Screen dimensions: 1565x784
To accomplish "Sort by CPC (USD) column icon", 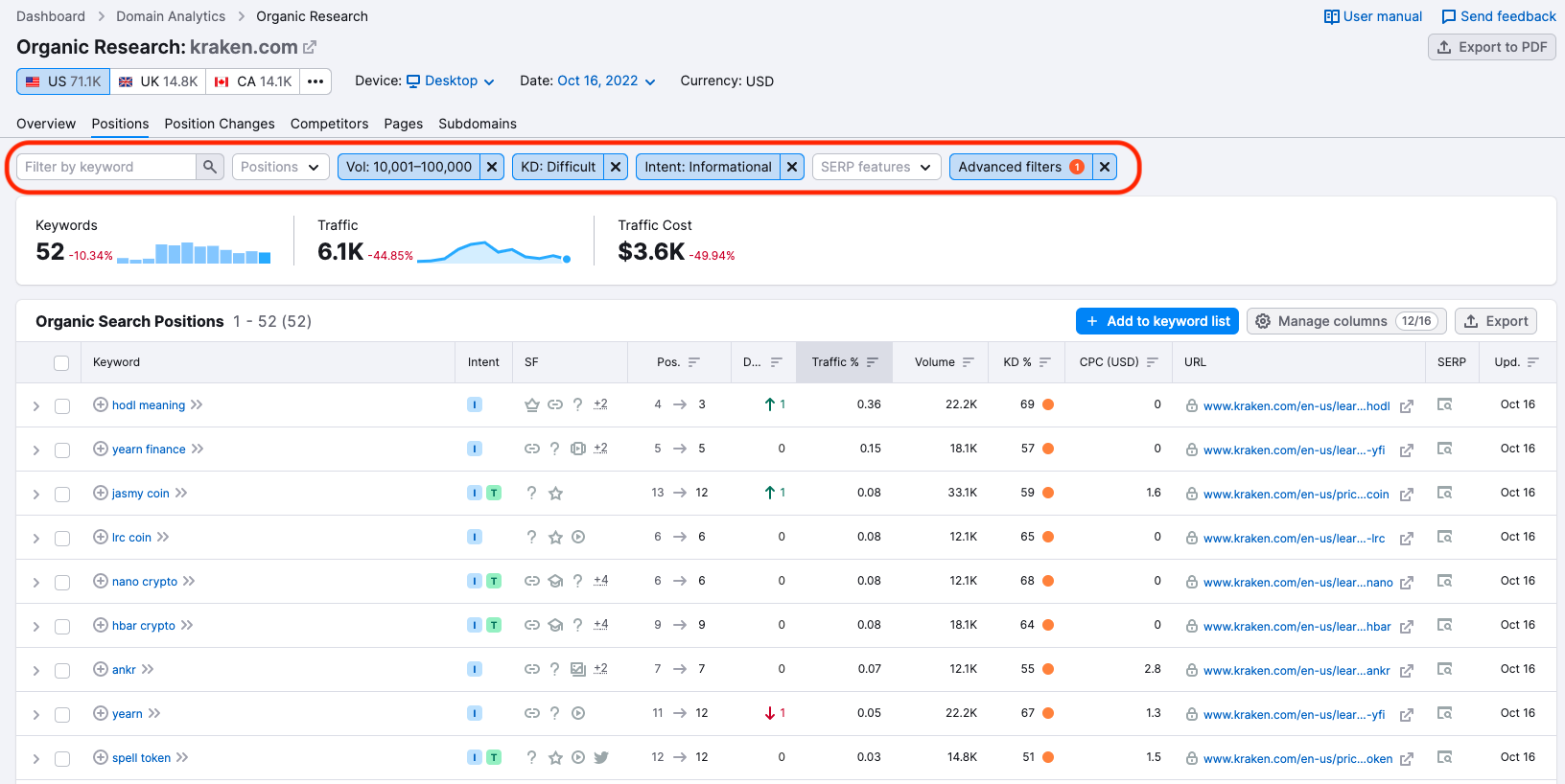I will click(x=1153, y=362).
